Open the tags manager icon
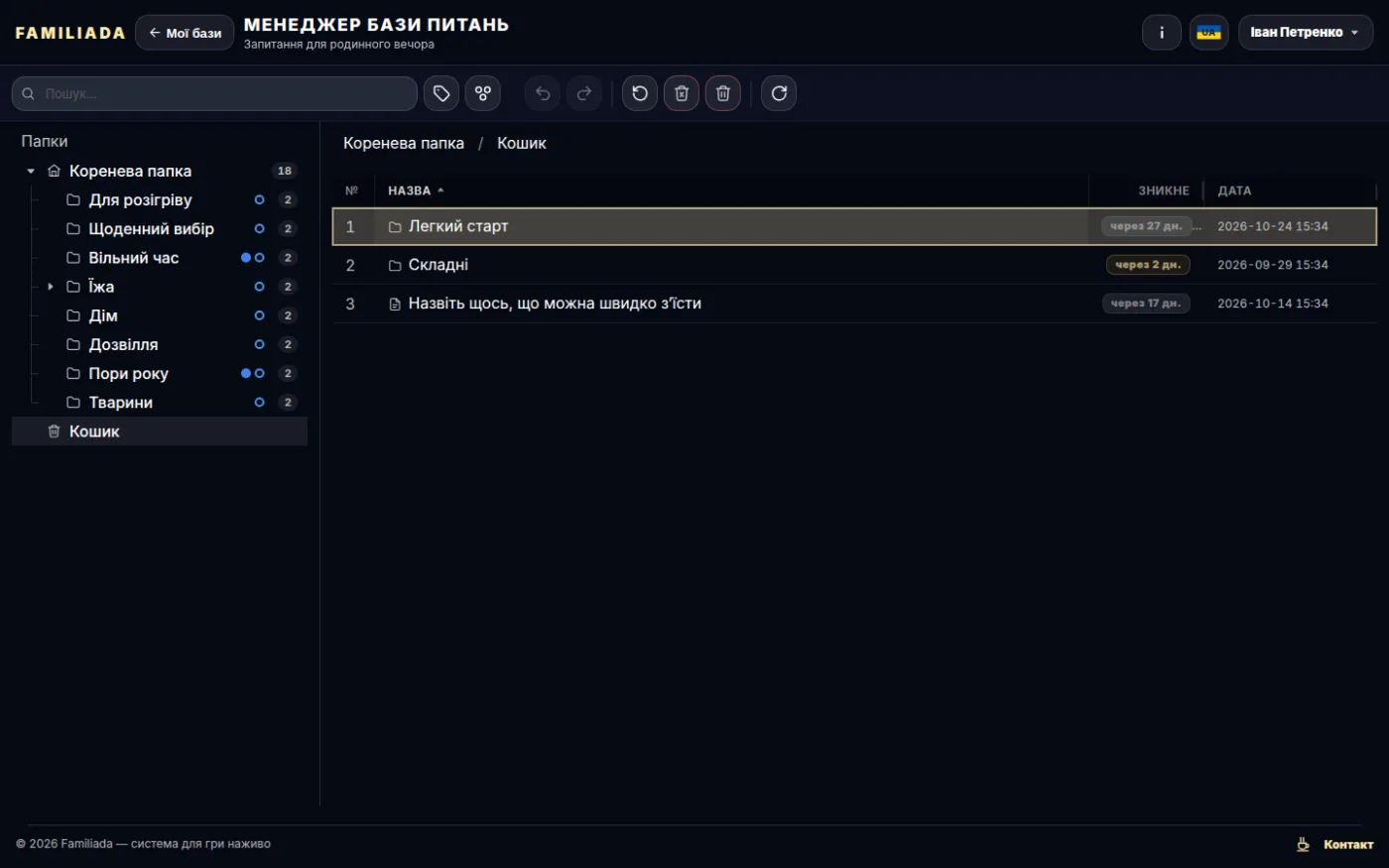This screenshot has width=1389, height=868. point(442,93)
